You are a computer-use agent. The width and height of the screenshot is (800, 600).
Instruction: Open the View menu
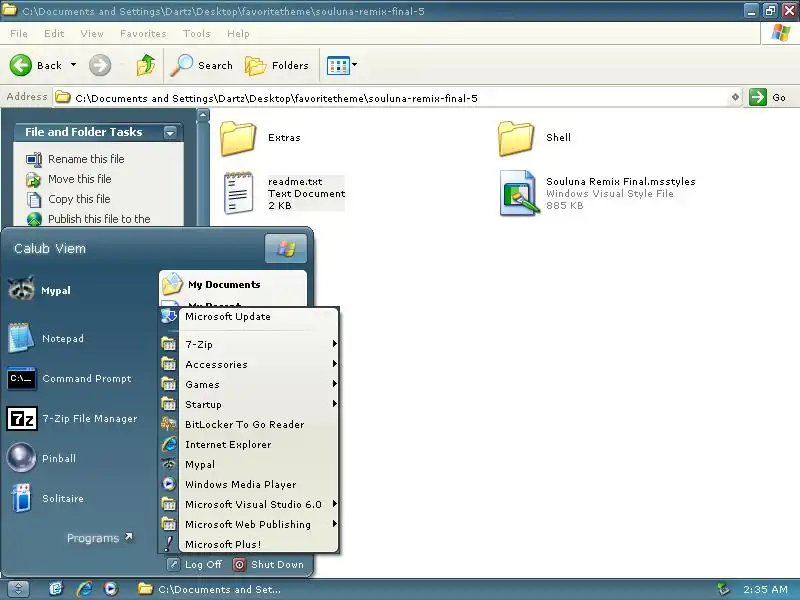92,34
